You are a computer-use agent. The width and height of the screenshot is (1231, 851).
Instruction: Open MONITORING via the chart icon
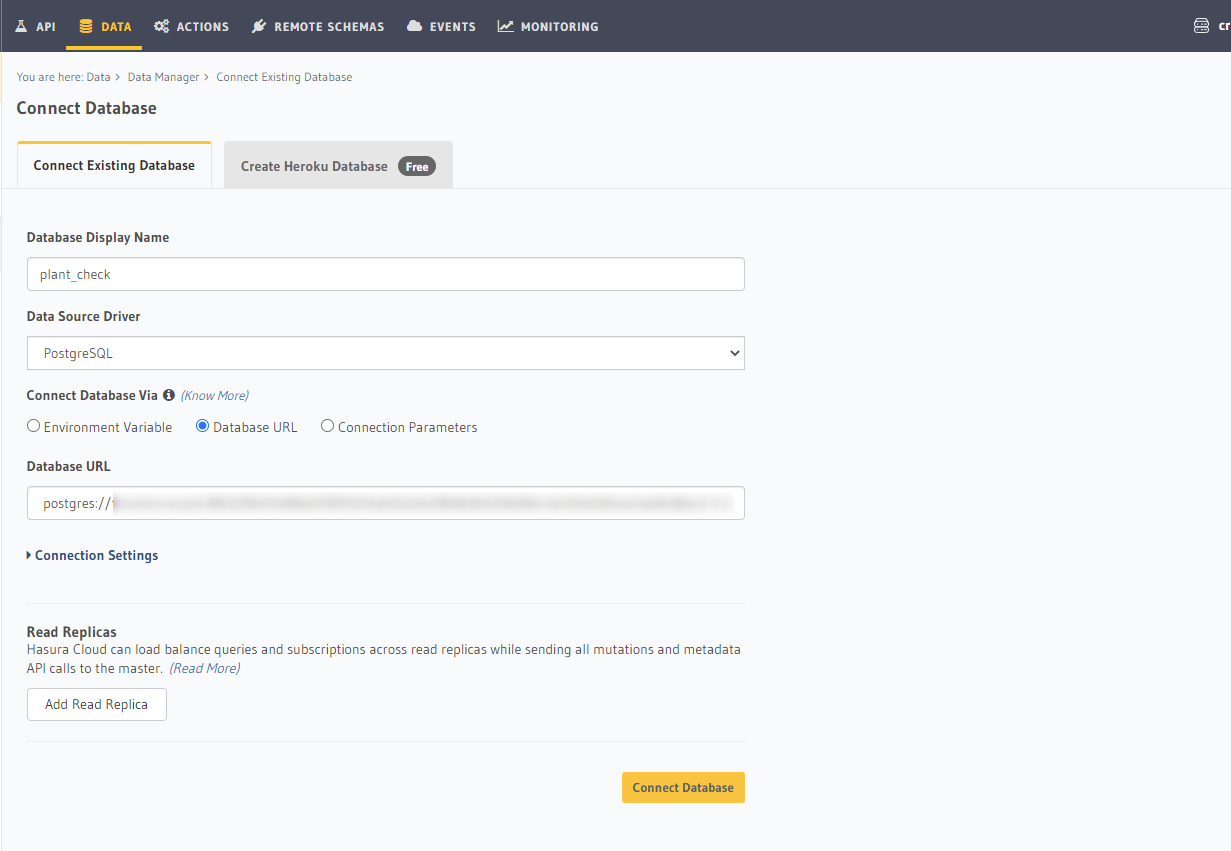pyautogui.click(x=507, y=26)
